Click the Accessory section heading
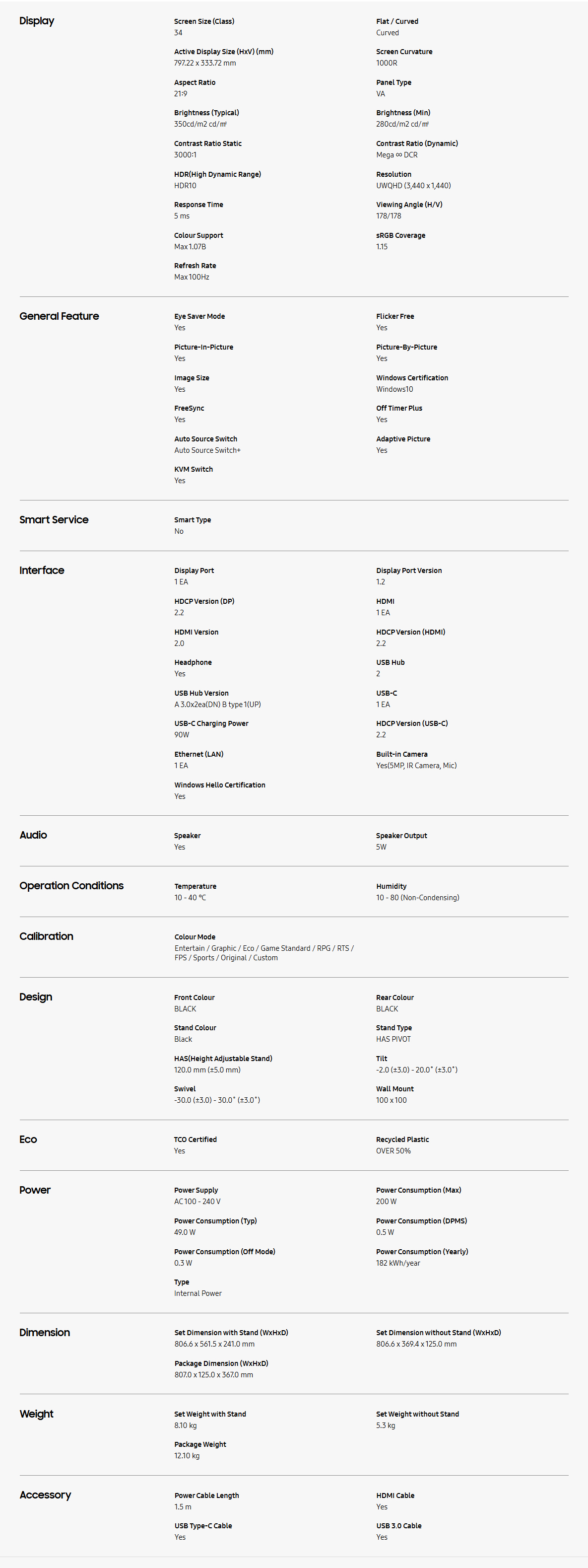This screenshot has height=1568, width=588. 45,1495
